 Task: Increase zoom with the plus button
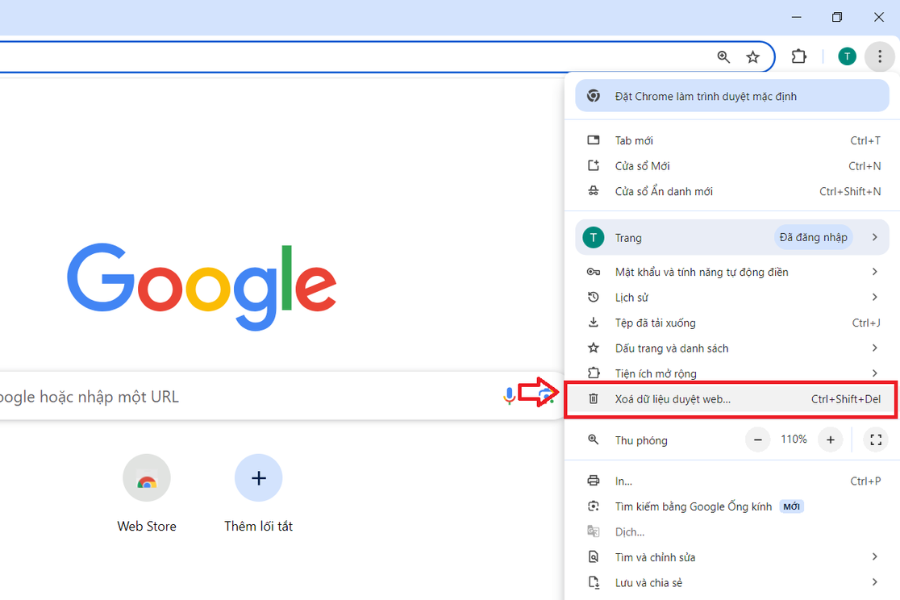point(831,439)
